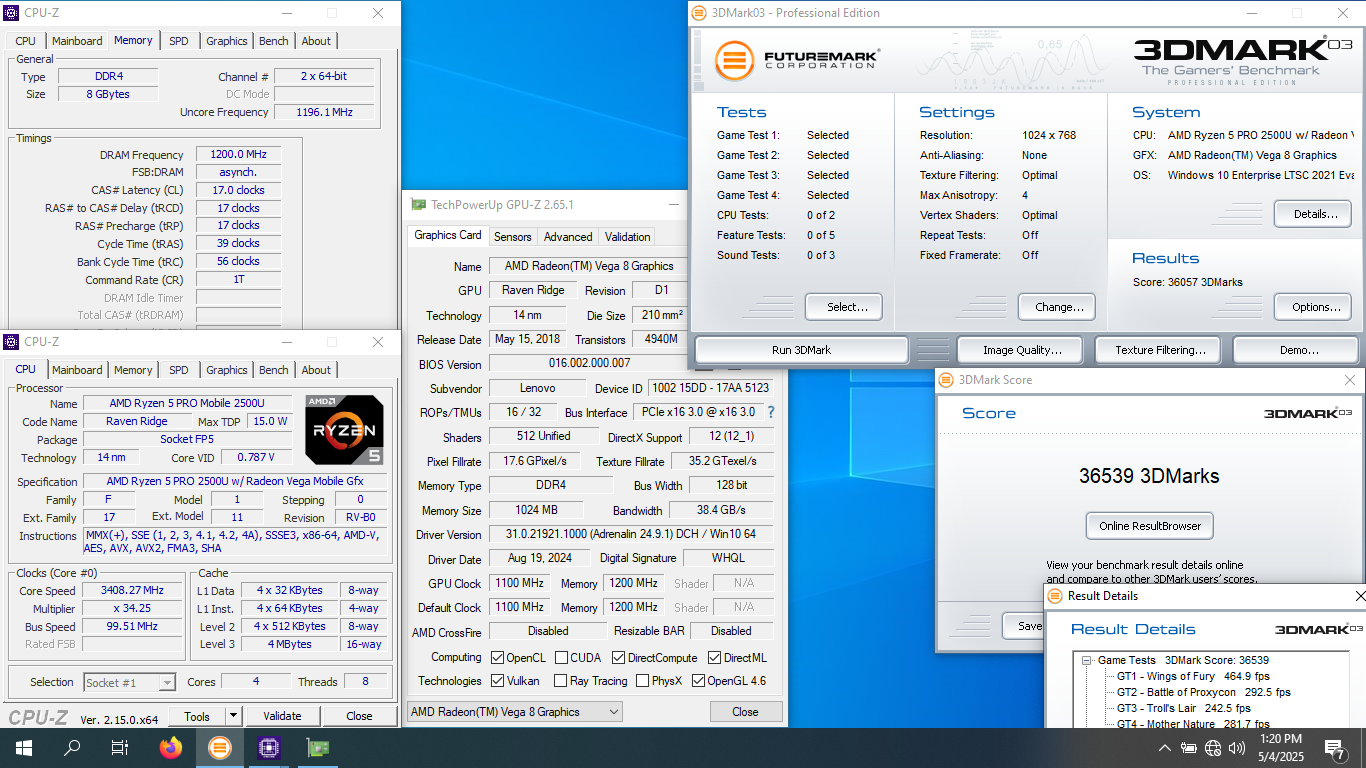This screenshot has height=768, width=1366.
Task: Open the GPU selector dropdown in GPU-Z
Action: (x=514, y=712)
